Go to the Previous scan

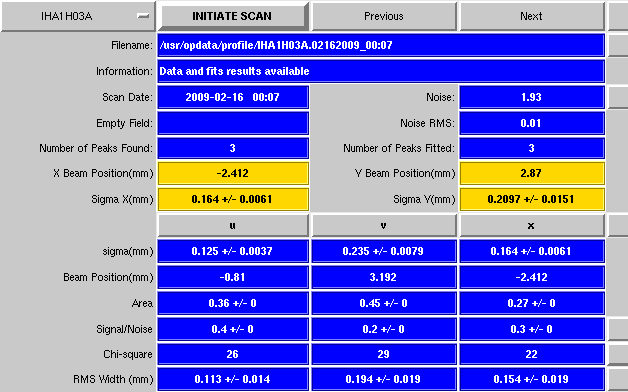383,16
